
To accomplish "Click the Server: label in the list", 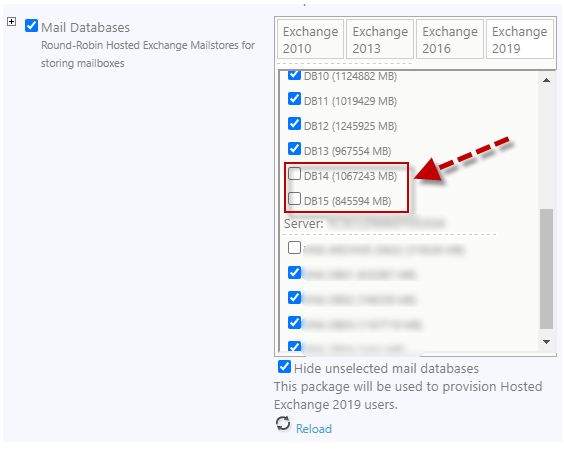I will pyautogui.click(x=304, y=224).
